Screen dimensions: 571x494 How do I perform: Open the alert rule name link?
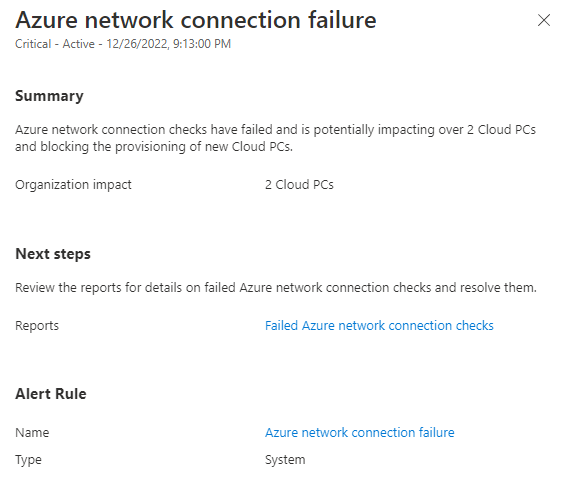pos(359,432)
